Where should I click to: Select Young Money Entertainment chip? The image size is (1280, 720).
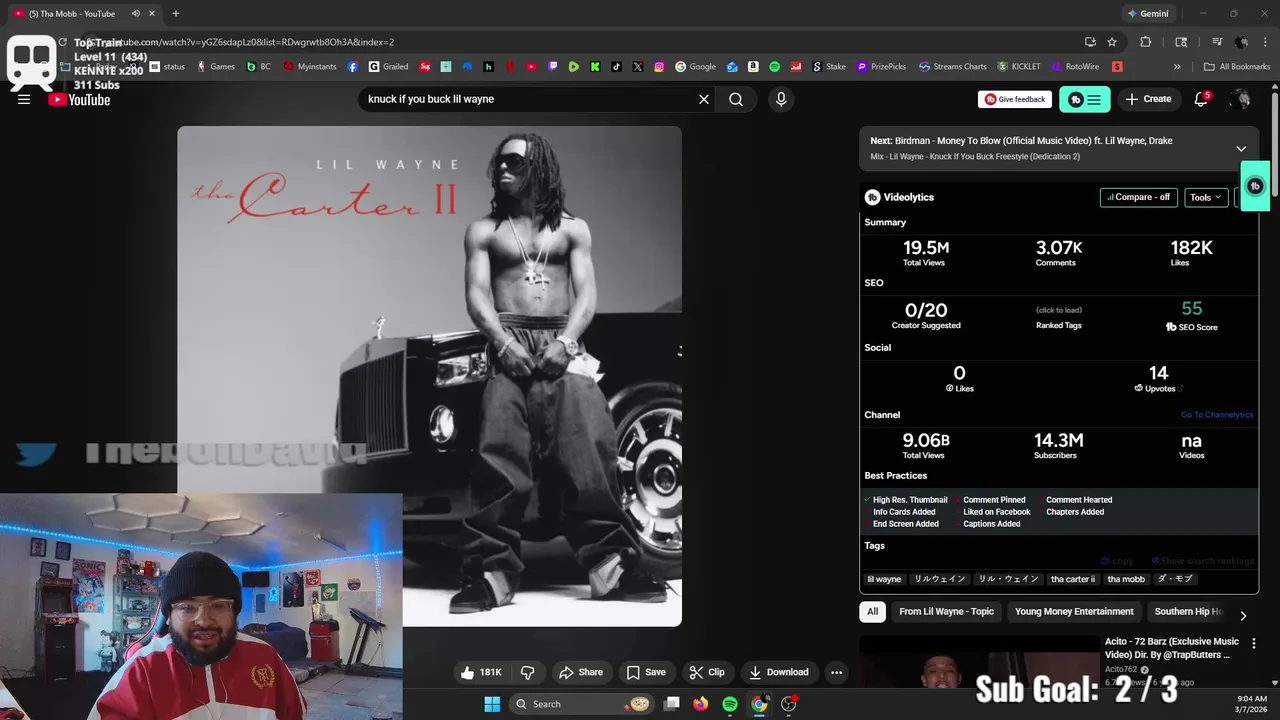tap(1074, 611)
